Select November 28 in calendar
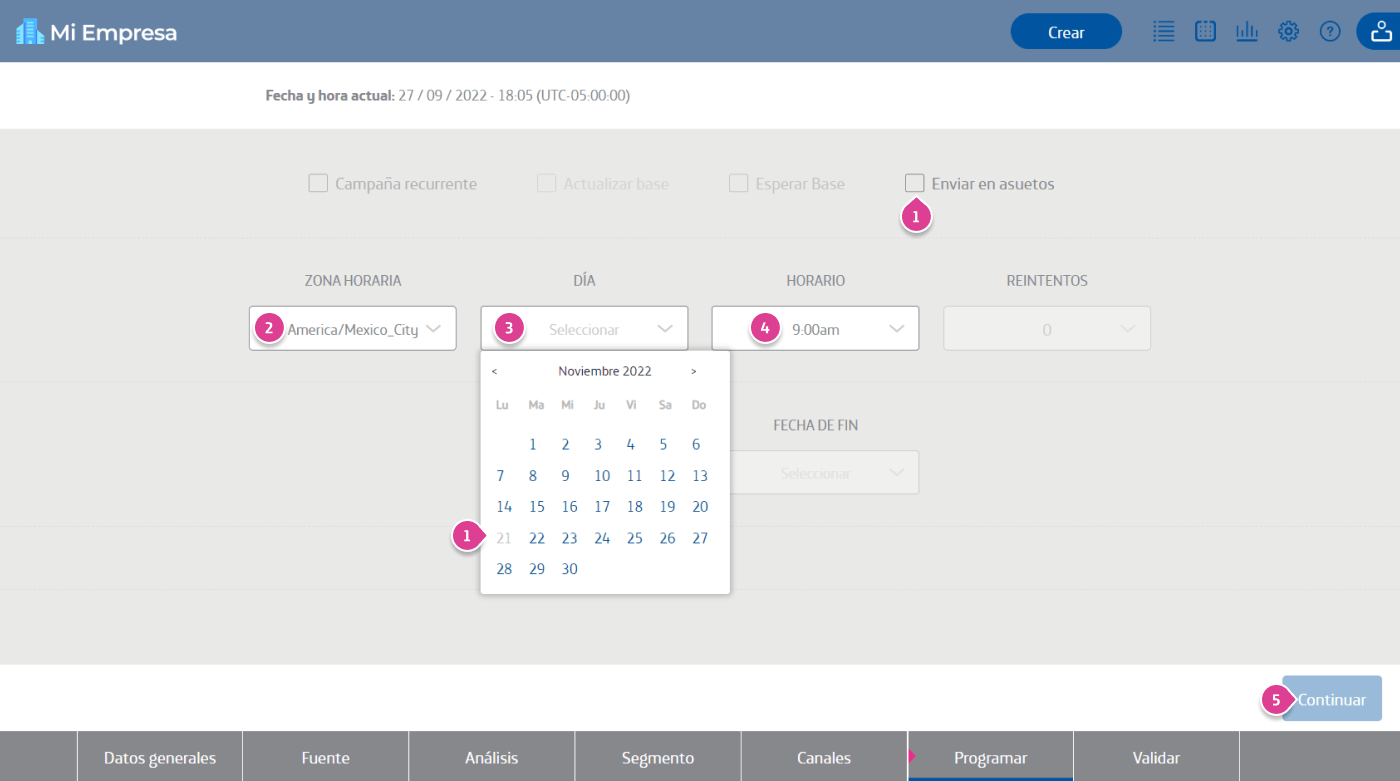Viewport: 1400px width, 781px height. click(x=504, y=569)
